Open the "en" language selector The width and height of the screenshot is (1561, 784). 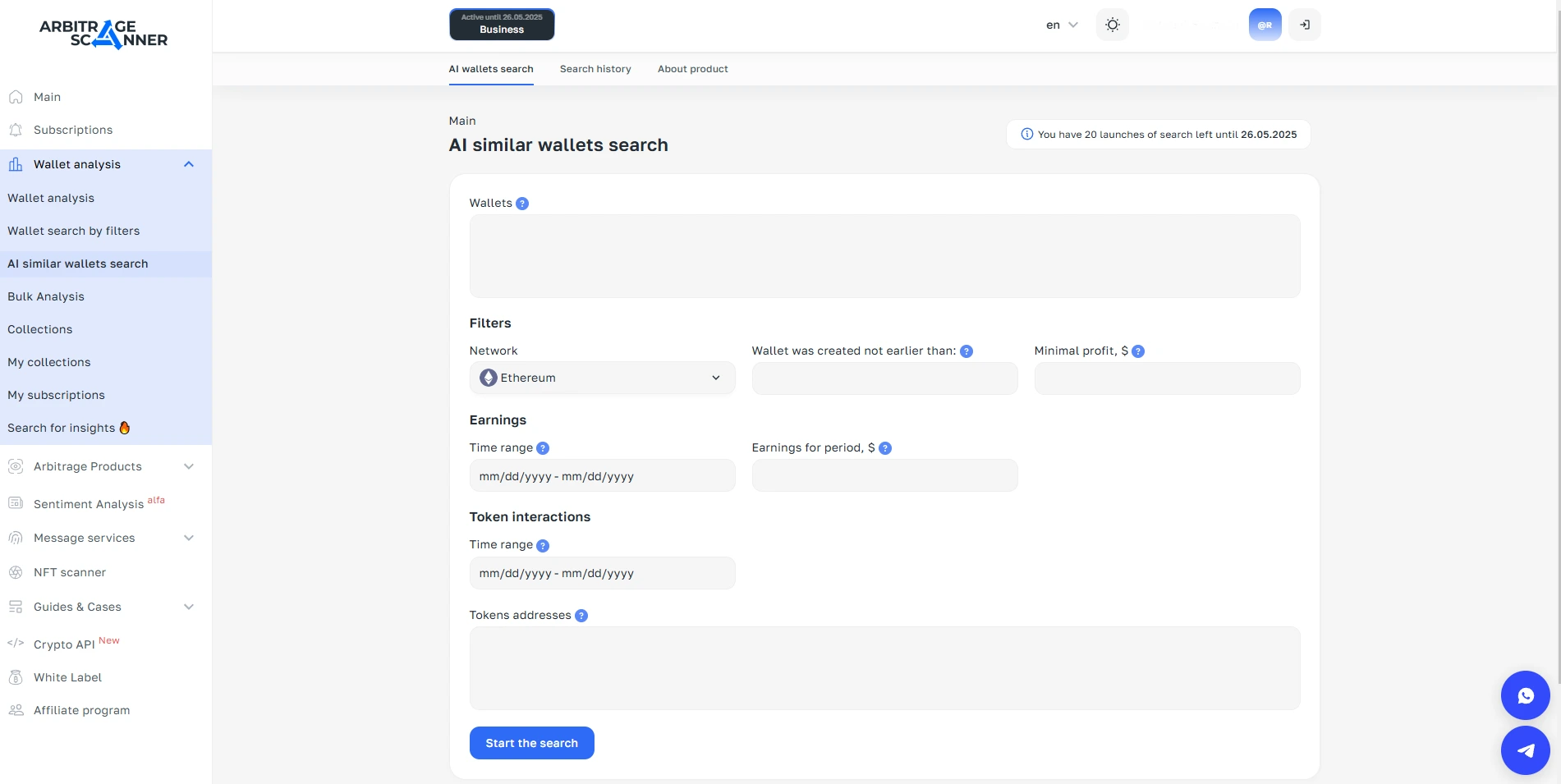pyautogui.click(x=1060, y=25)
